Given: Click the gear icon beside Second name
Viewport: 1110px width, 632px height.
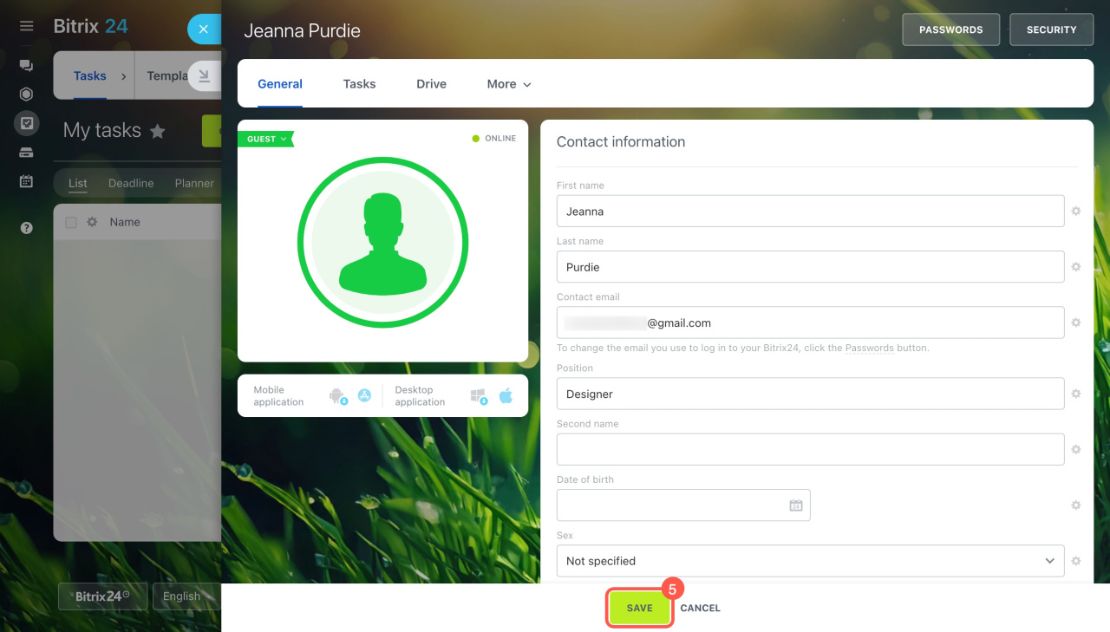Looking at the screenshot, I should (1076, 449).
